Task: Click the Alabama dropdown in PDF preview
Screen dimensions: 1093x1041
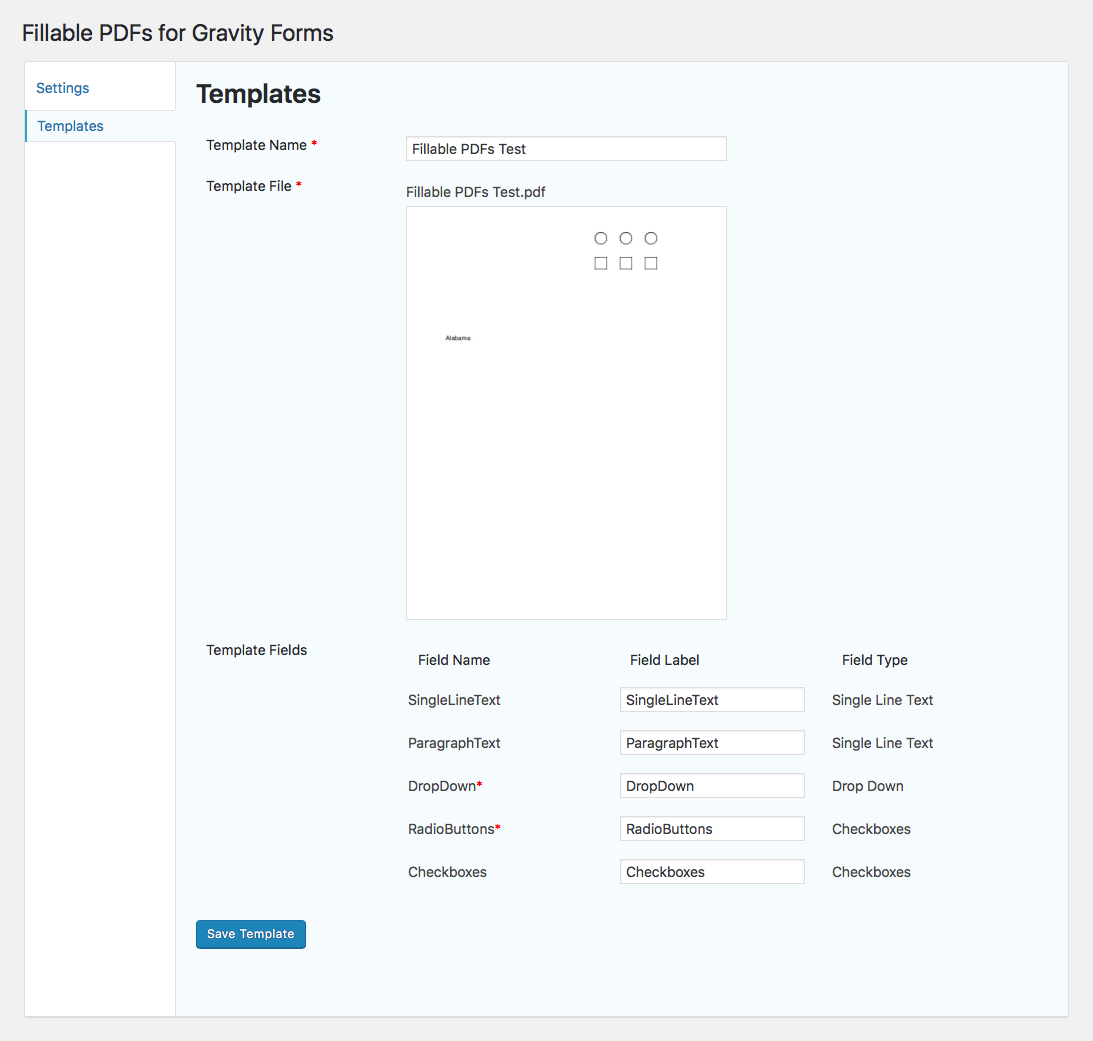Action: tap(458, 338)
